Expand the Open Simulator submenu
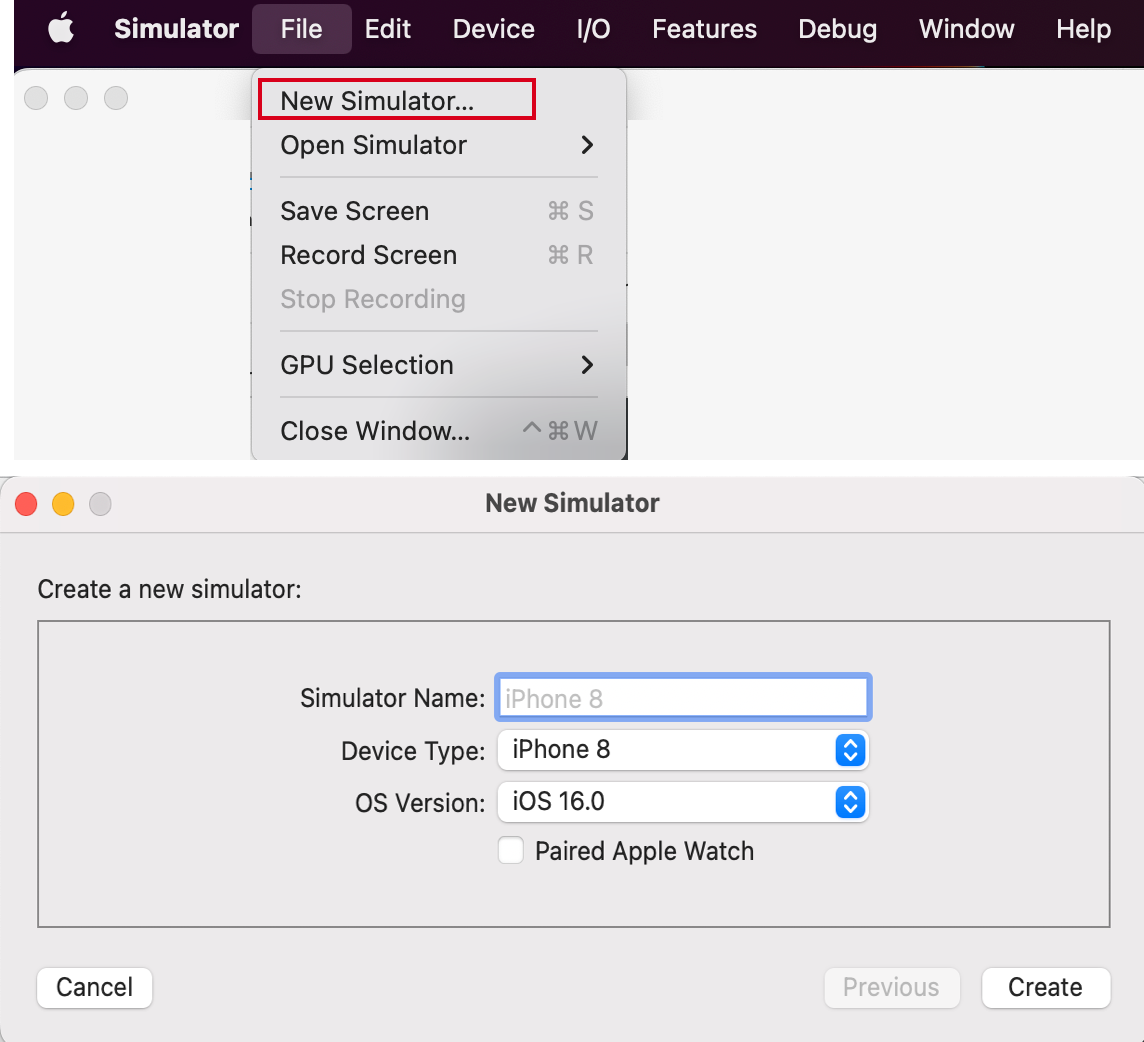The width and height of the screenshot is (1144, 1042). click(x=437, y=145)
